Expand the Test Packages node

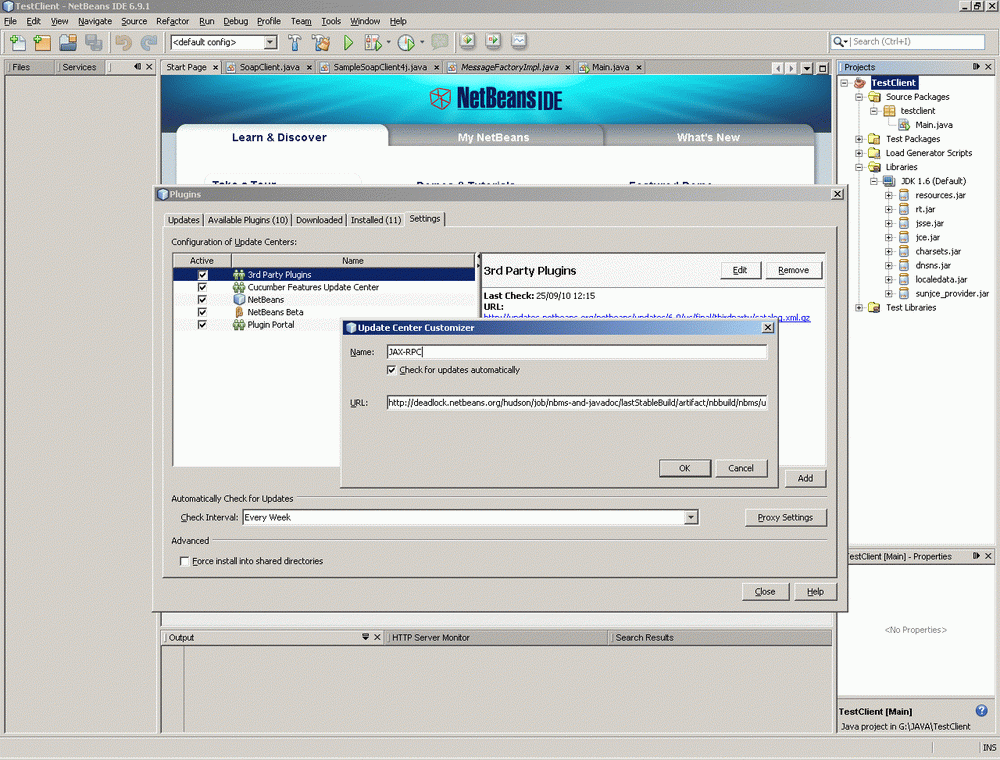click(x=859, y=139)
